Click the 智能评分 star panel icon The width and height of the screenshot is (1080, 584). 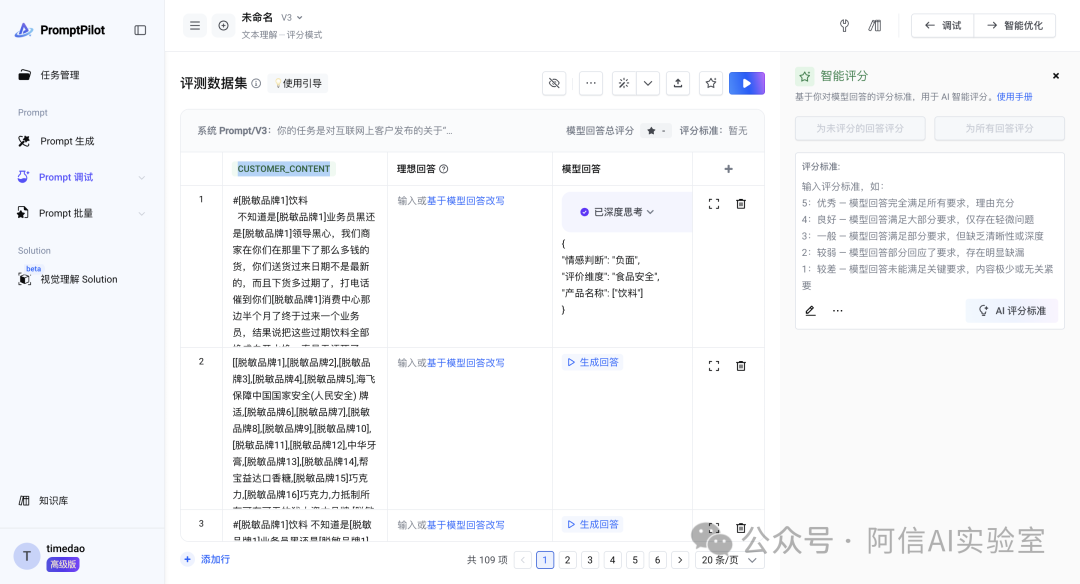click(x=804, y=76)
